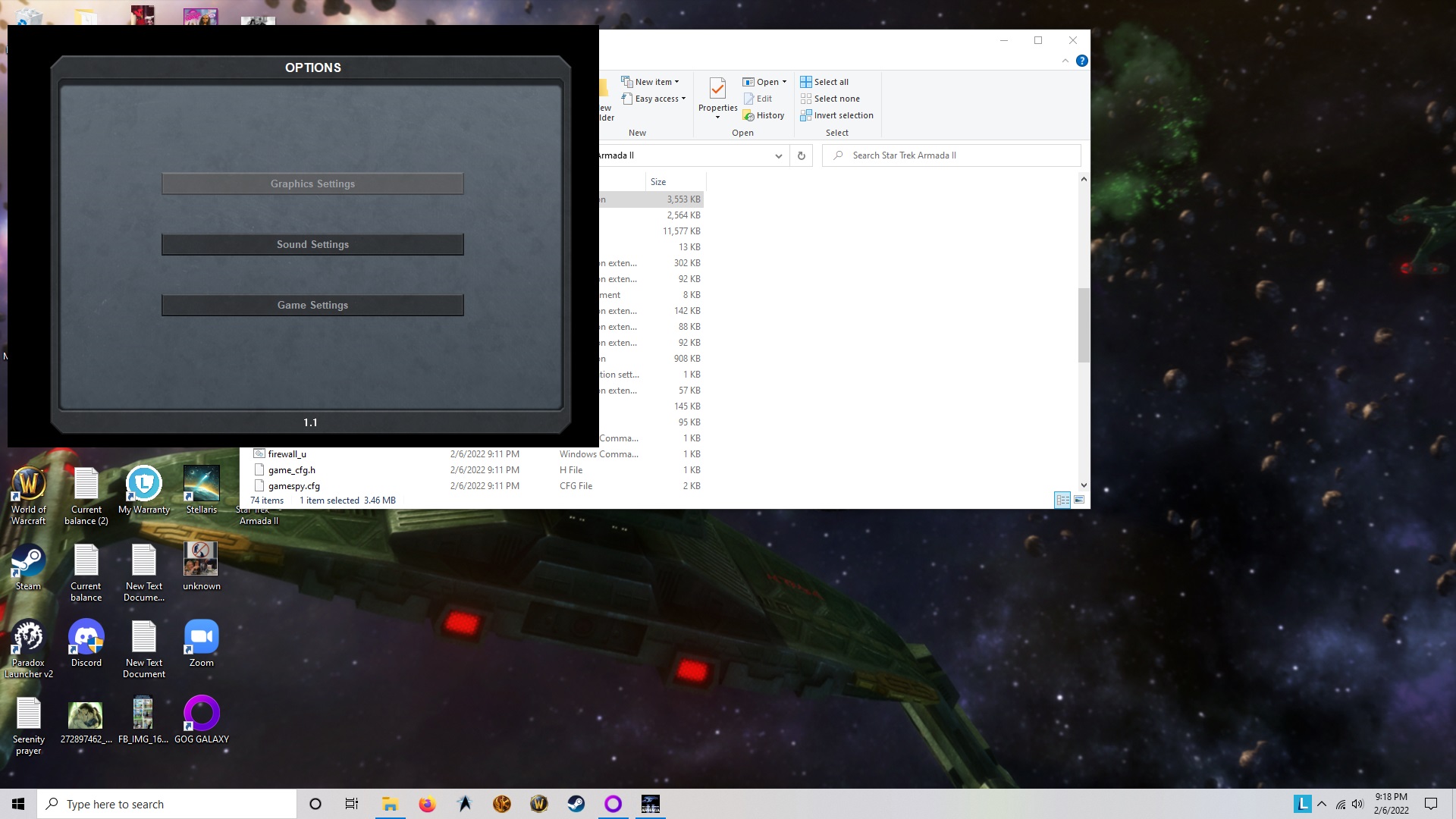This screenshot has width=1456, height=819.
Task: Click Invert selection in Explorer ribbon
Action: [x=837, y=115]
